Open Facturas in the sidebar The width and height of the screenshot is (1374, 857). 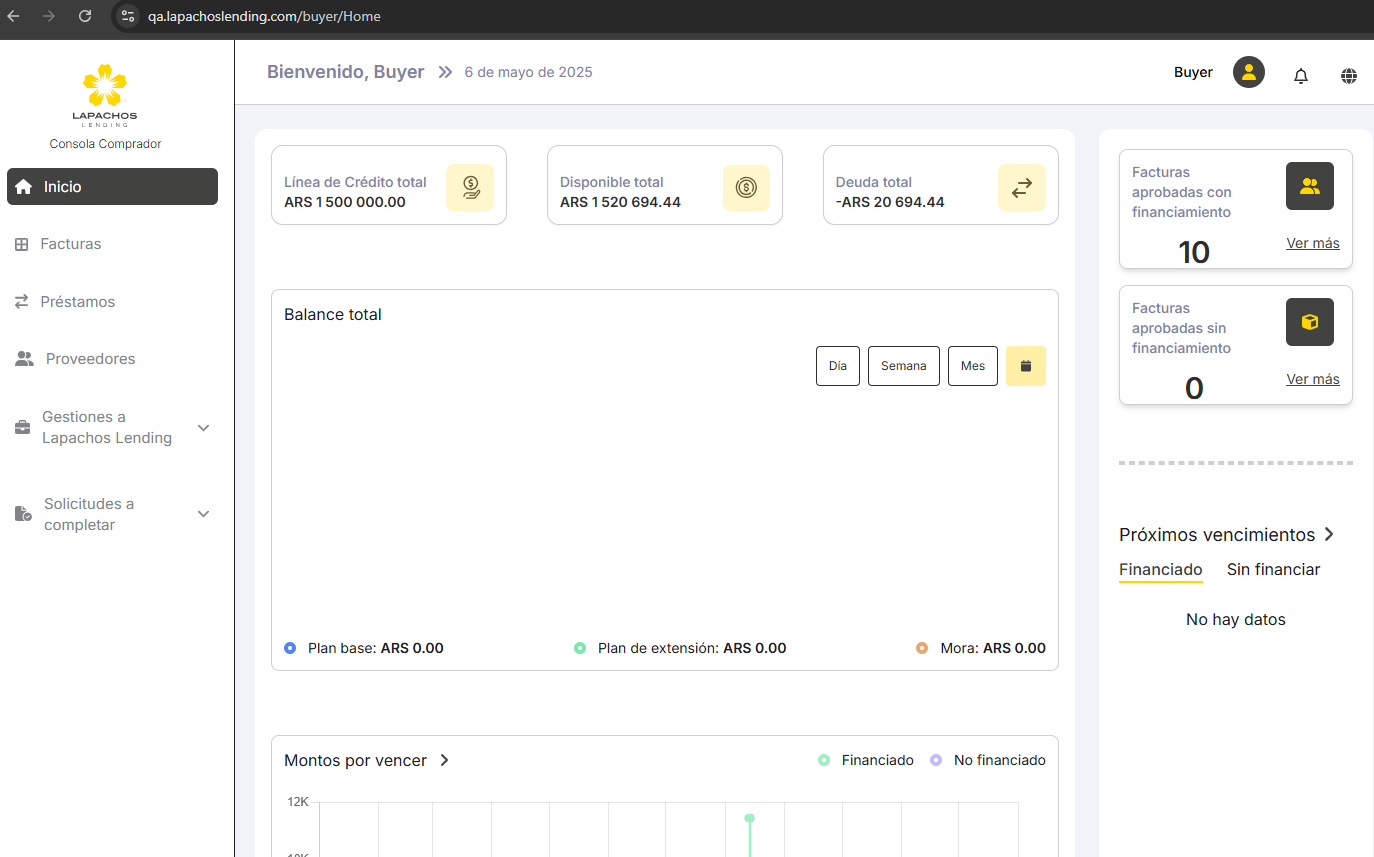point(70,244)
